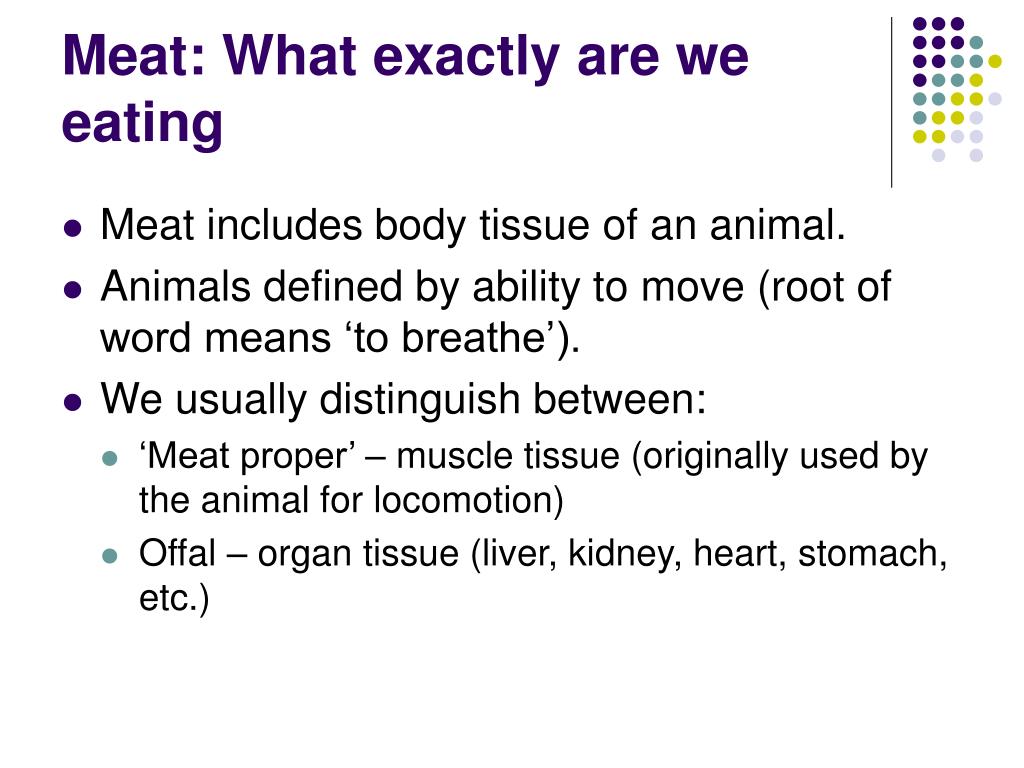Image resolution: width=1024 pixels, height=768 pixels.
Task: Click the yellow dot at the right edge of the dot grid
Action: coord(995,61)
